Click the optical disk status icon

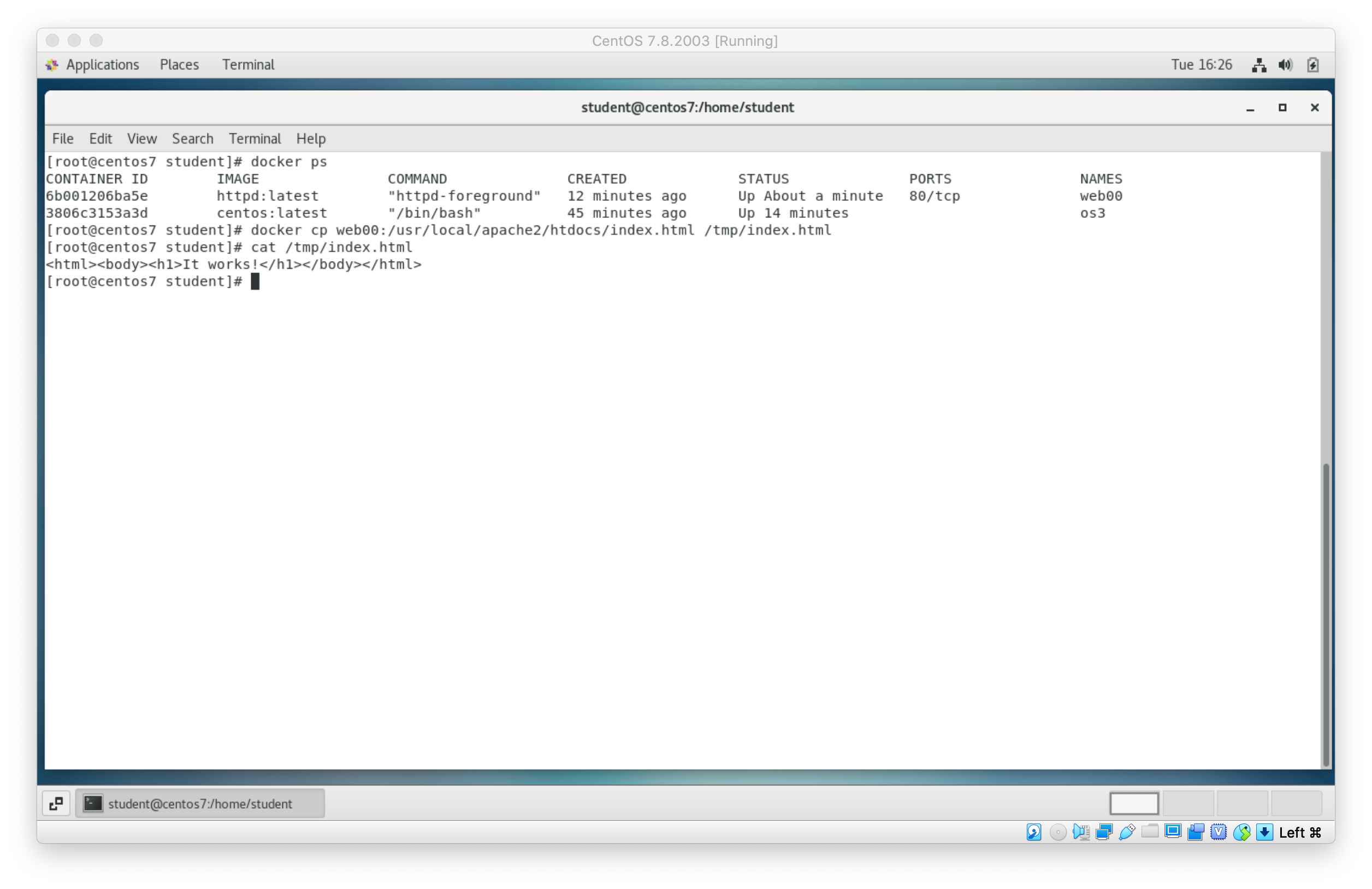click(1057, 832)
